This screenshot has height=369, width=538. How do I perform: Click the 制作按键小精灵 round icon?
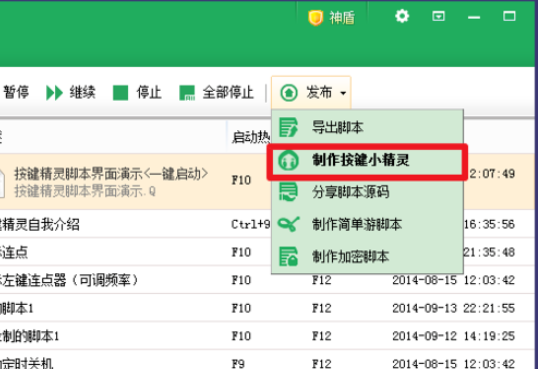288,160
